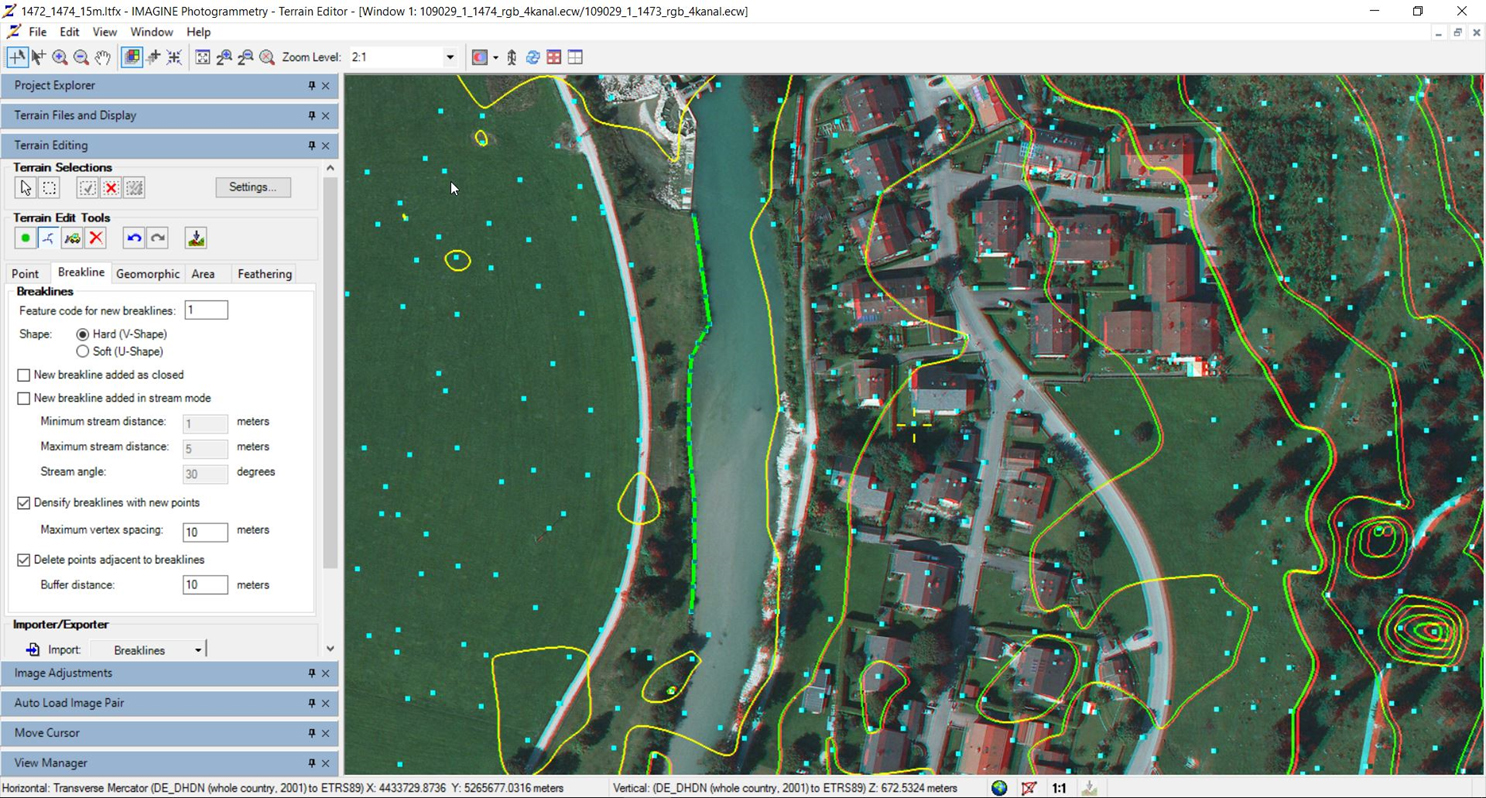
Task: Open the Window menu
Action: pyautogui.click(x=152, y=32)
